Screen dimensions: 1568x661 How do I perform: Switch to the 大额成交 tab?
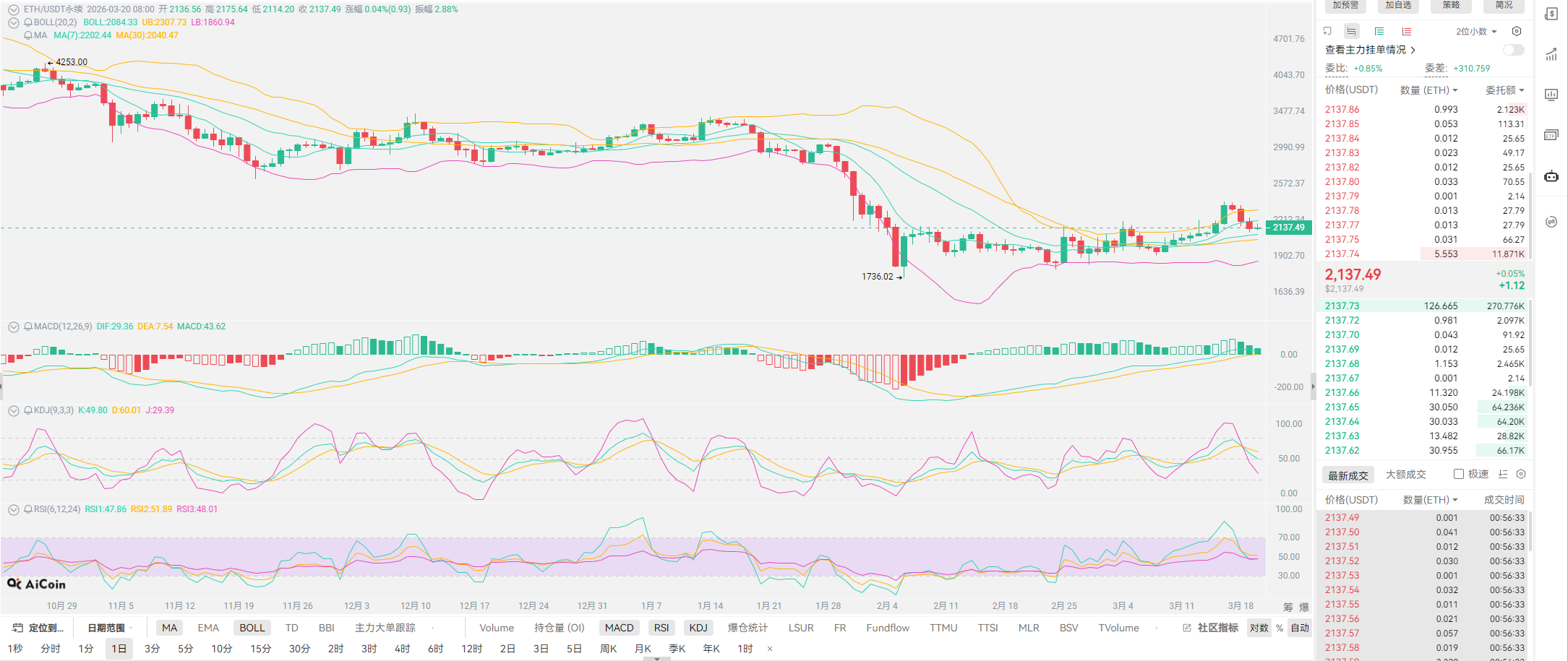[x=1405, y=474]
